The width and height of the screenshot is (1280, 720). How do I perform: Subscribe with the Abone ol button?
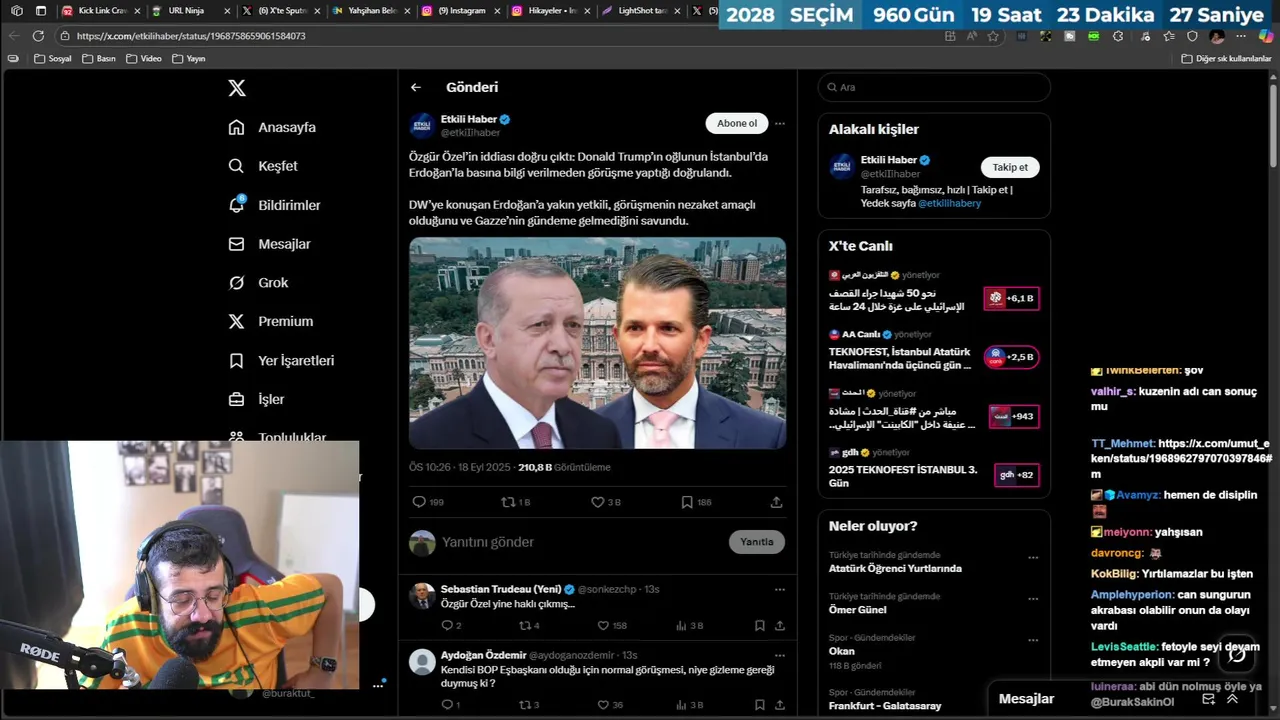point(737,123)
